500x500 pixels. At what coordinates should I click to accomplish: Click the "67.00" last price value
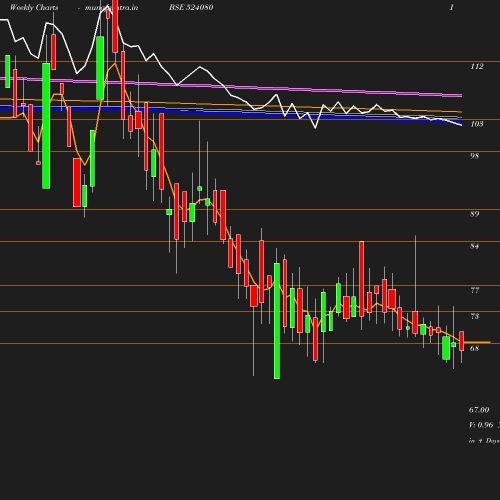(x=479, y=410)
